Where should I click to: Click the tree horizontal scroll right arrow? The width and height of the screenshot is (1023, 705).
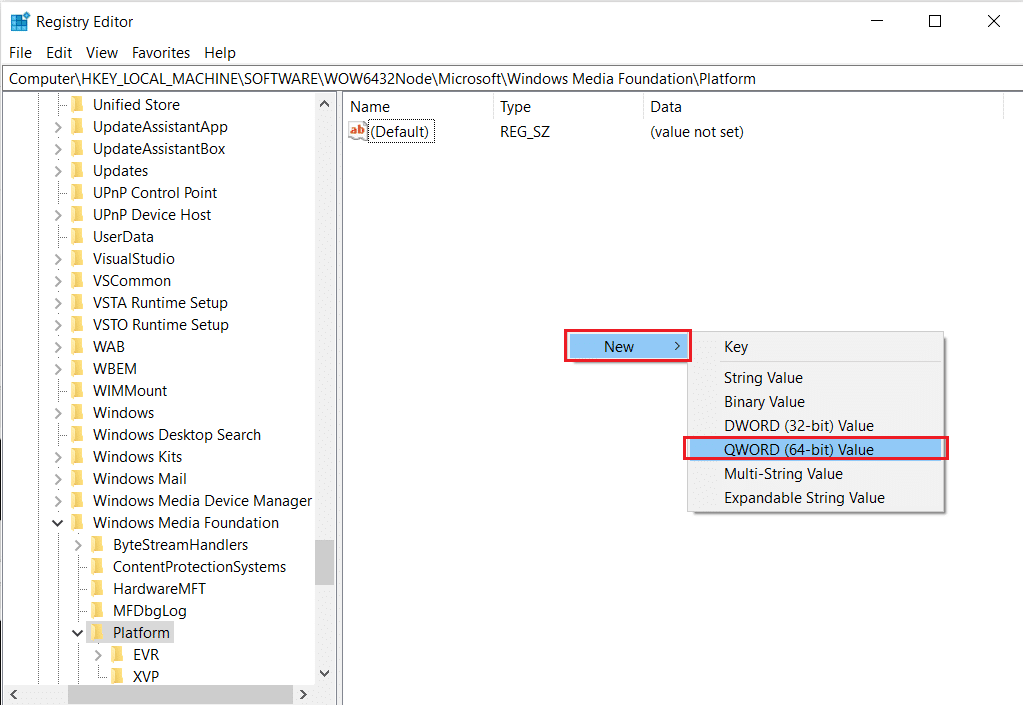coord(303,695)
